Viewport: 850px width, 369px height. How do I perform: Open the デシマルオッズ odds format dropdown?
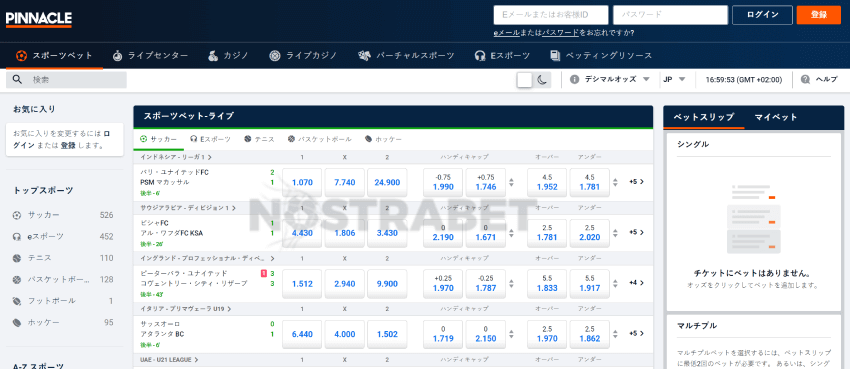point(617,79)
